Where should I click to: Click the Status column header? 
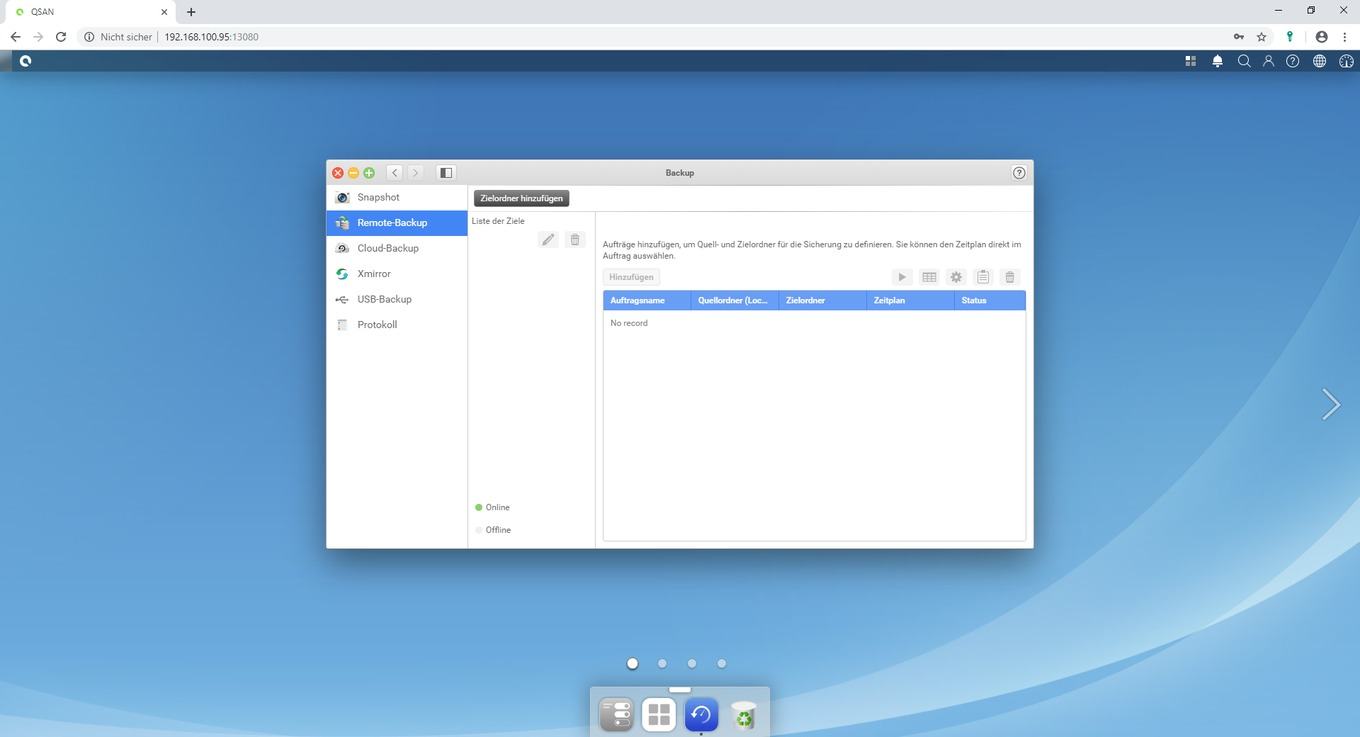click(x=990, y=300)
